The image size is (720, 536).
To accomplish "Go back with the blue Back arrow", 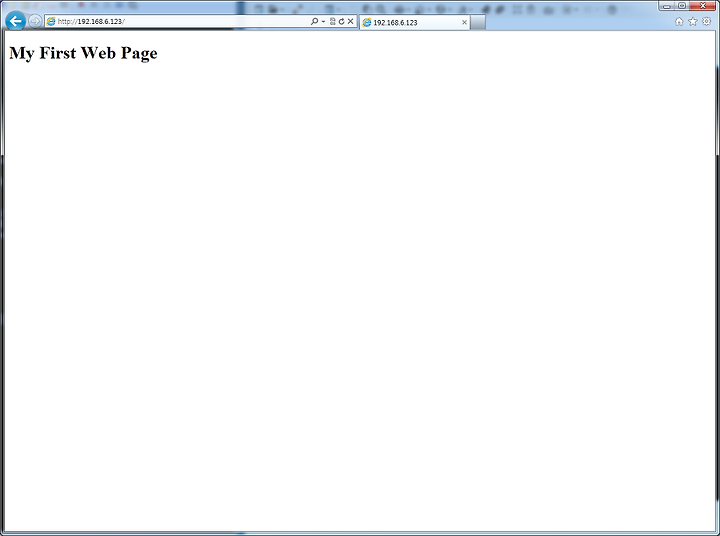I will [x=16, y=21].
